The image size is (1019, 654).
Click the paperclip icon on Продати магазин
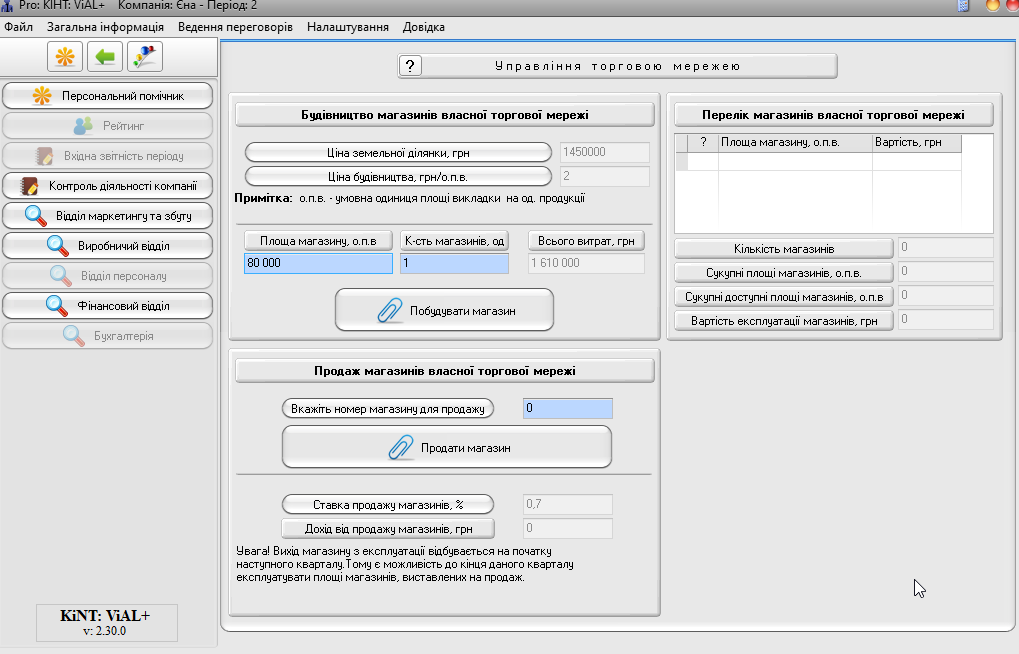pos(401,448)
